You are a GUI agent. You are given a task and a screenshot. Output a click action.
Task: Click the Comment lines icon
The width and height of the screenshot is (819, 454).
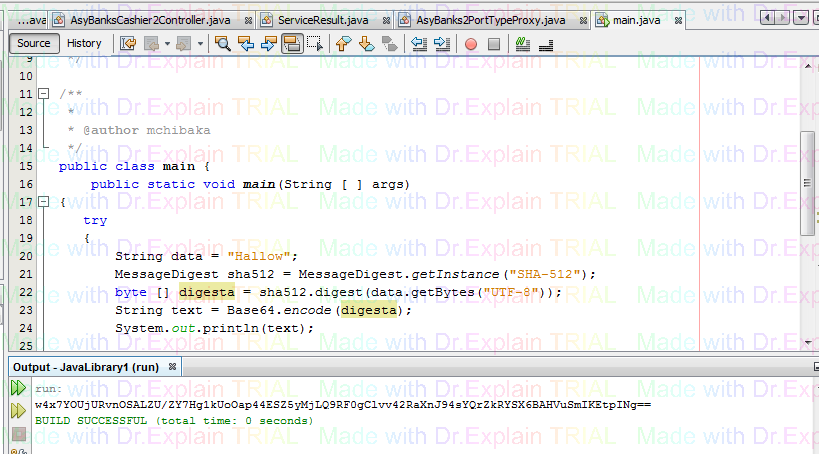click(x=522, y=44)
